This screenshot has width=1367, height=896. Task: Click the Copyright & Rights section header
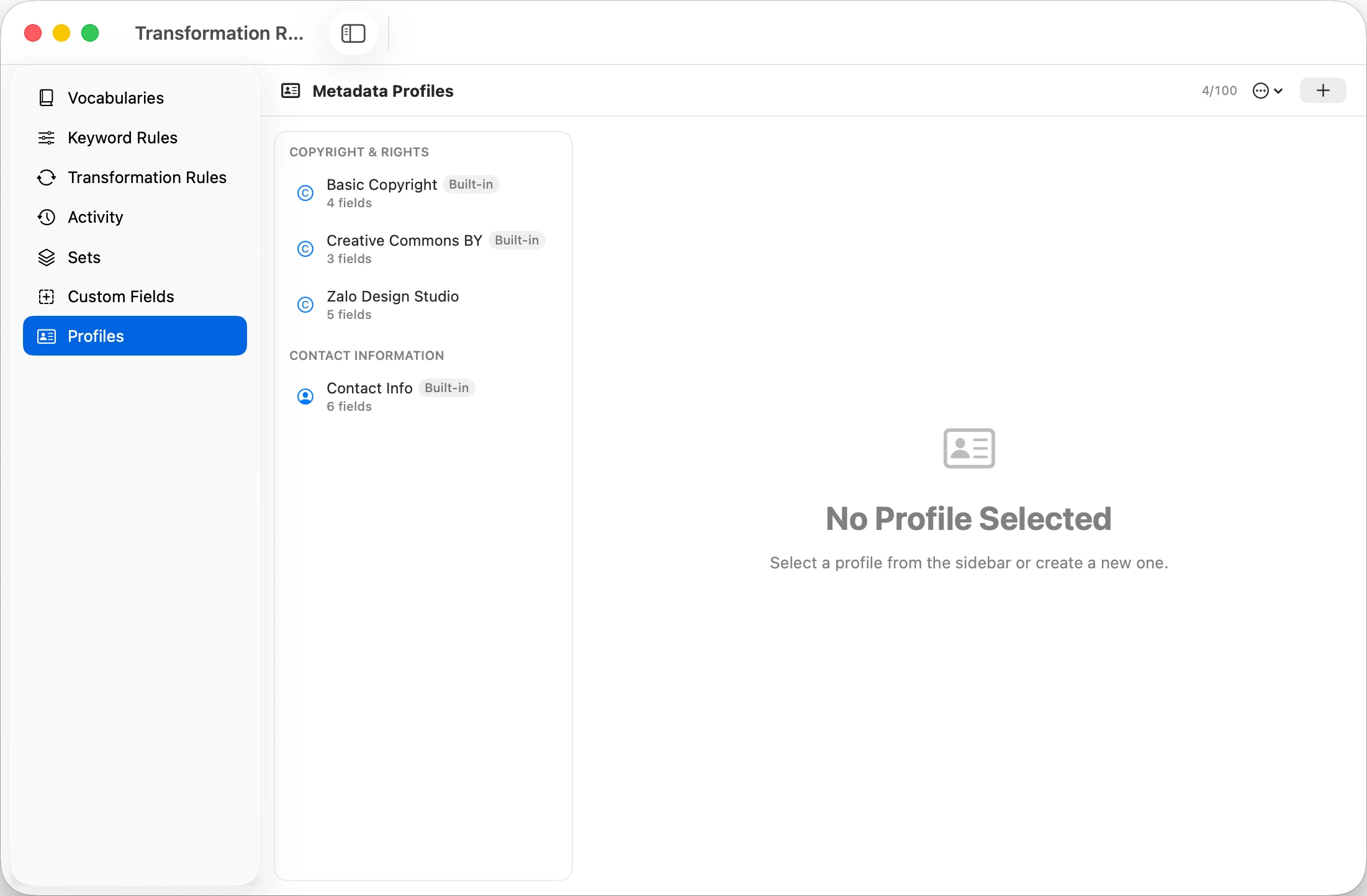click(359, 152)
